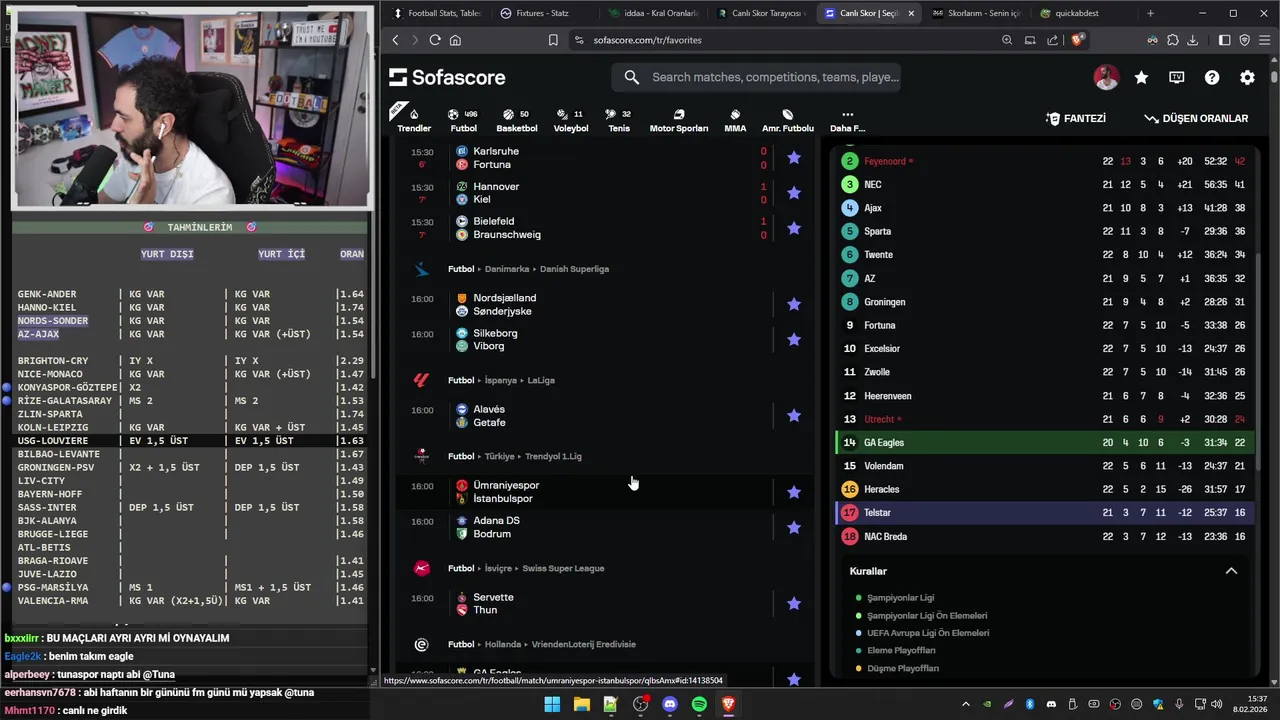The width and height of the screenshot is (1280, 720).
Task: Expand the Daha F... more sports menu
Action: [847, 120]
